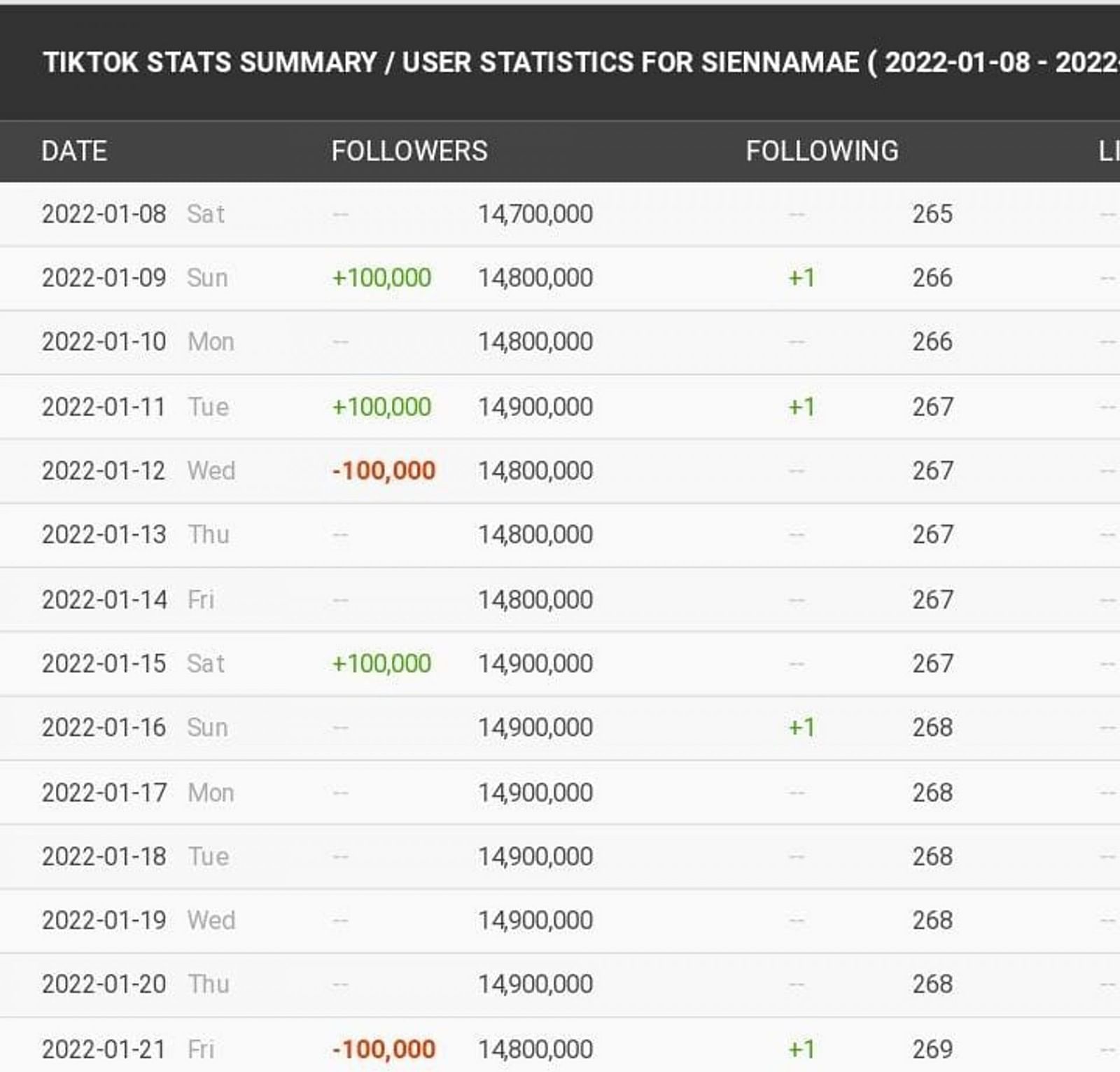
Task: Click the FOLLOWERS column header
Action: tap(409, 151)
